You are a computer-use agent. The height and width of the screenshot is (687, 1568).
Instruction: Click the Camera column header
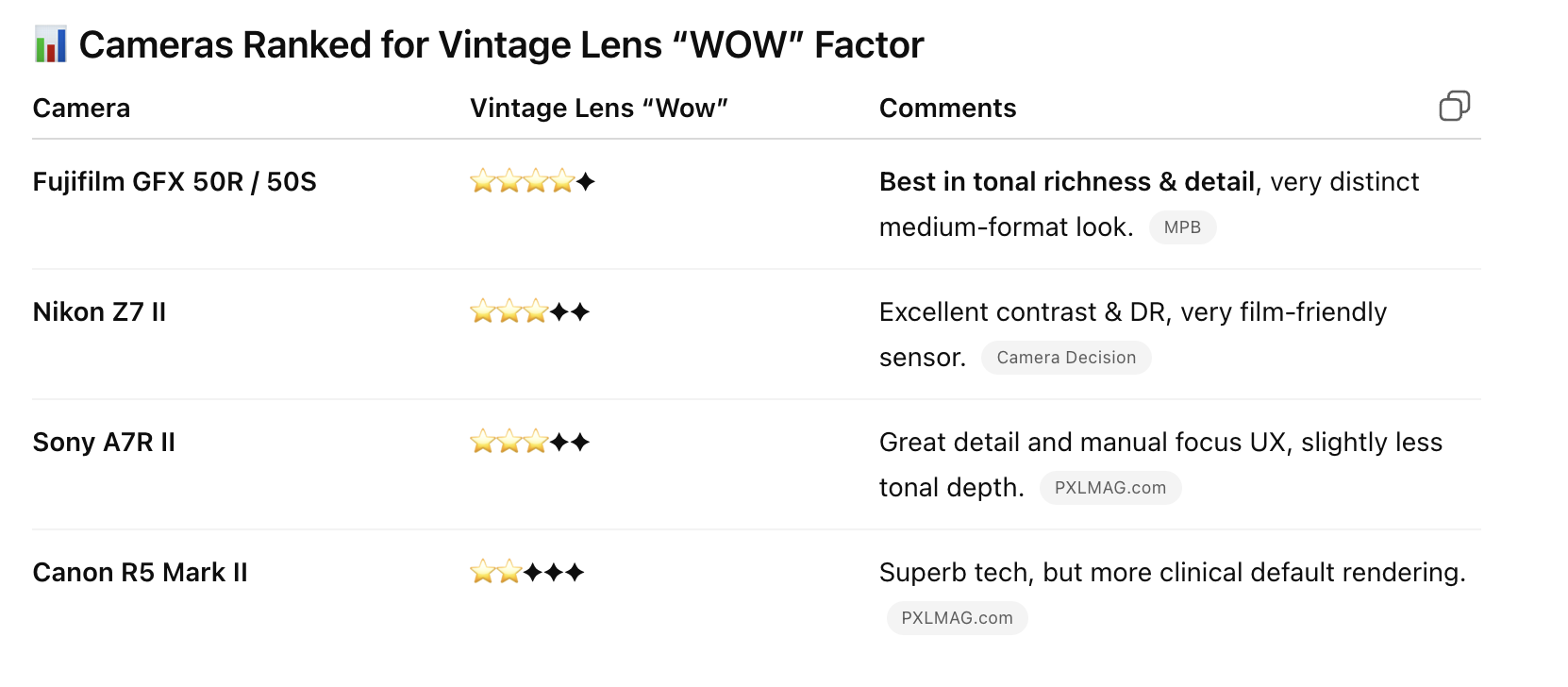point(81,109)
